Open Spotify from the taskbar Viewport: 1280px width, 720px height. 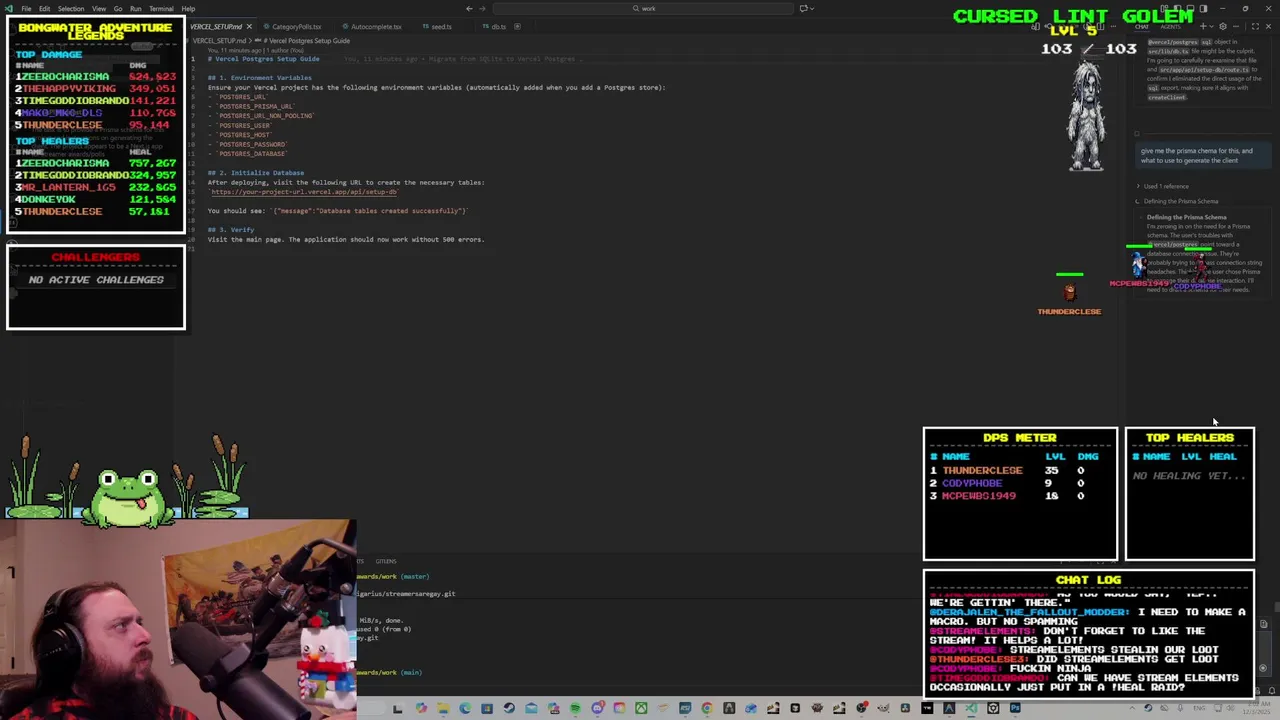[576, 709]
